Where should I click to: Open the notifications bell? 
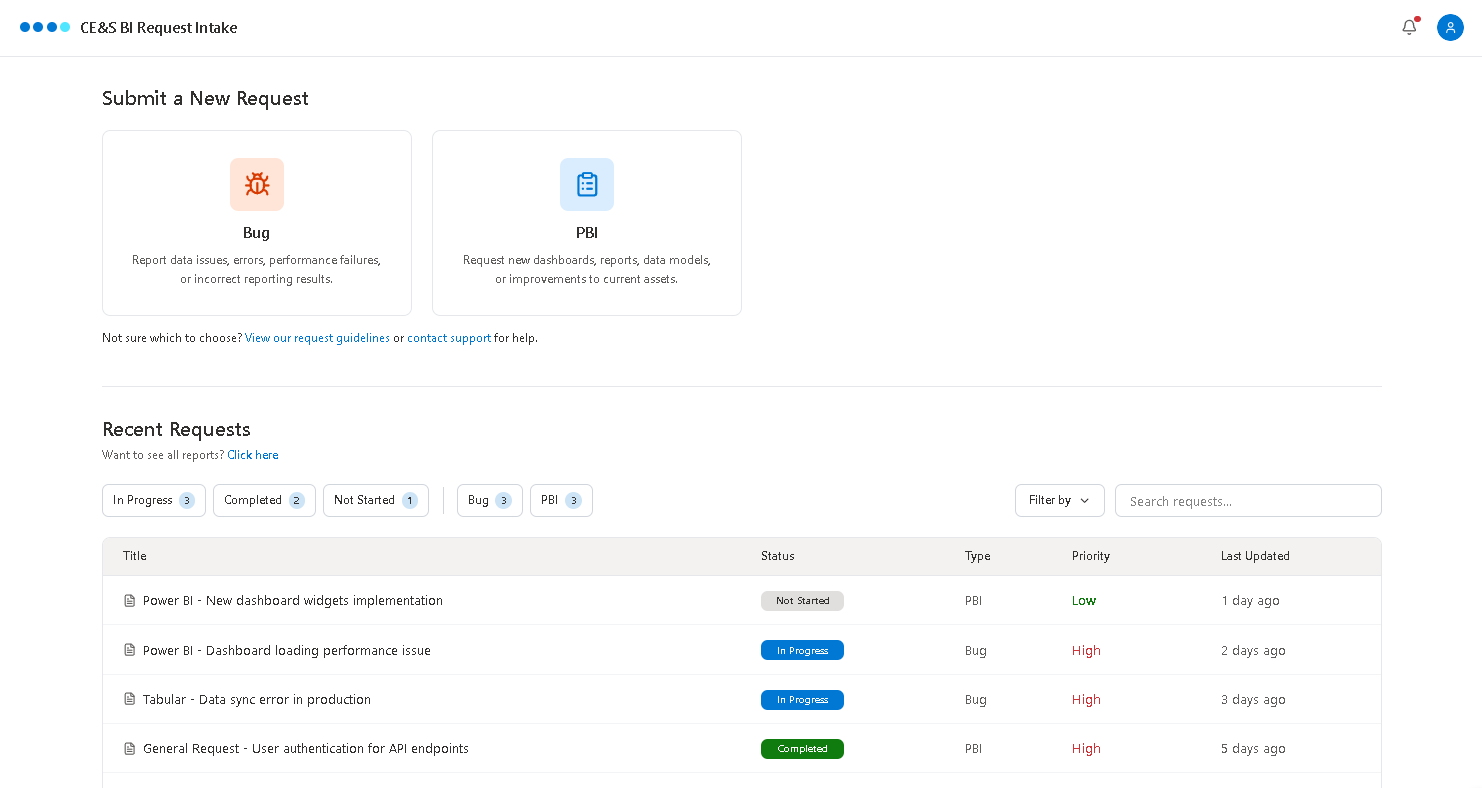[1409, 27]
